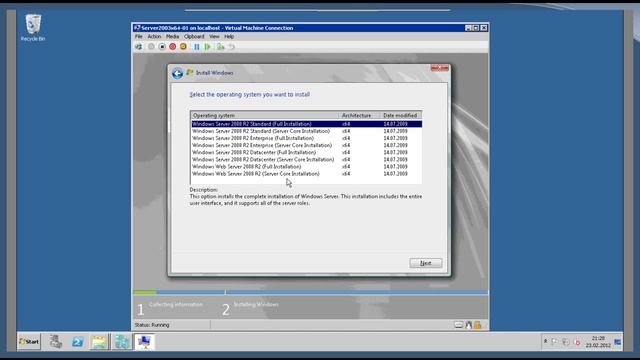Click the greyed Start VM toolbar icon
The width and height of the screenshot is (640, 360).
click(151, 47)
